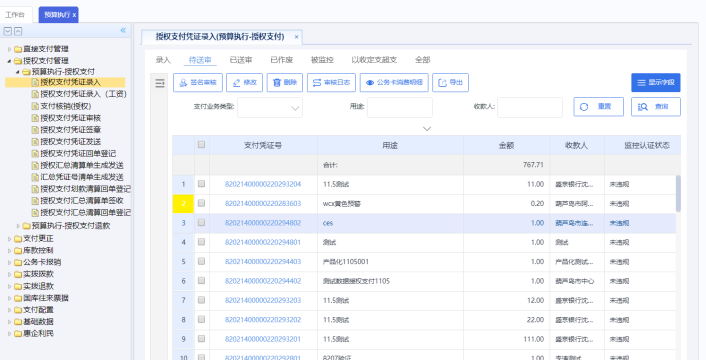Screen dimensions: 706x360
Task: Check the checkbox for ces row
Action: click(x=201, y=222)
